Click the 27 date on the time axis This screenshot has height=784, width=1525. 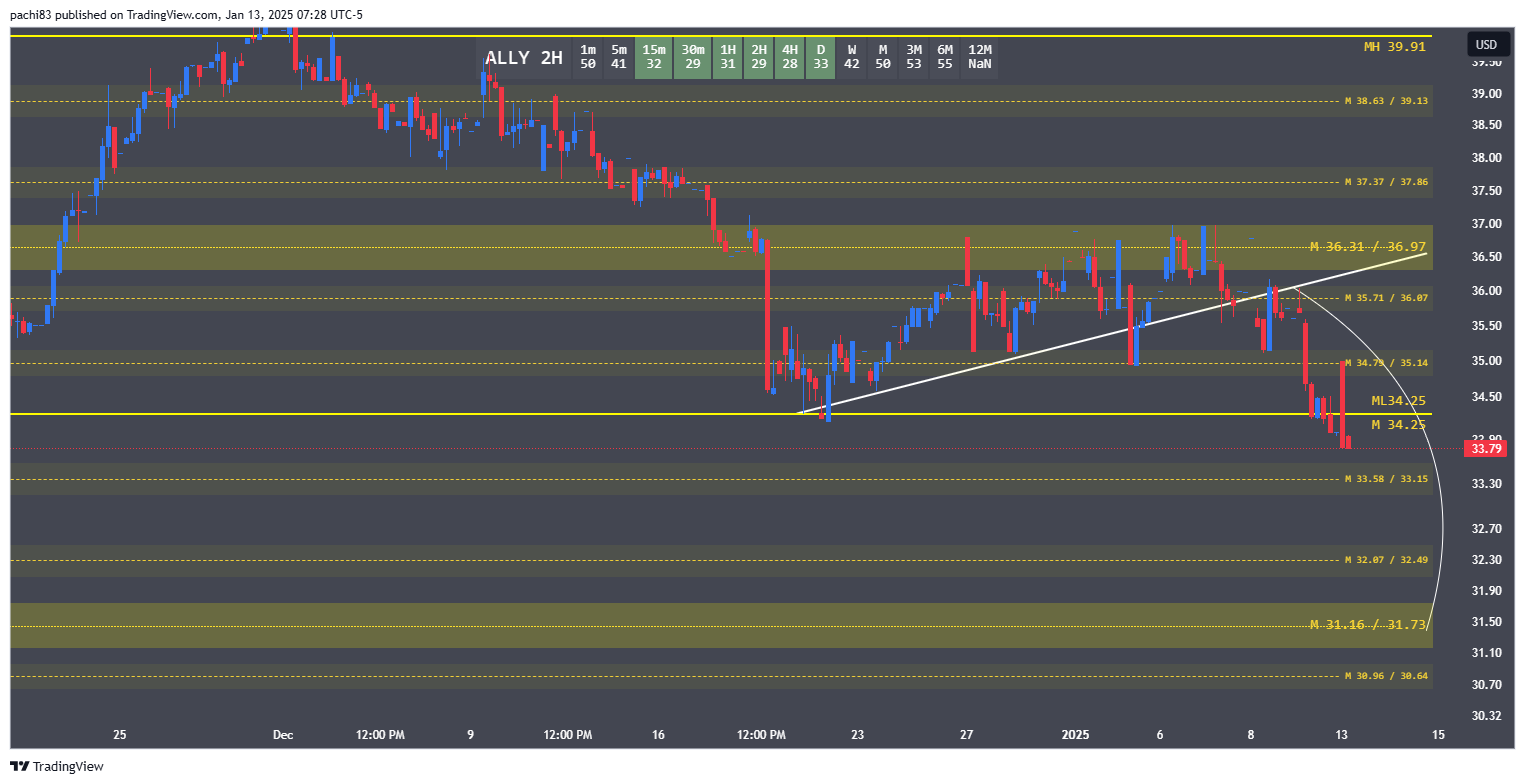click(967, 735)
